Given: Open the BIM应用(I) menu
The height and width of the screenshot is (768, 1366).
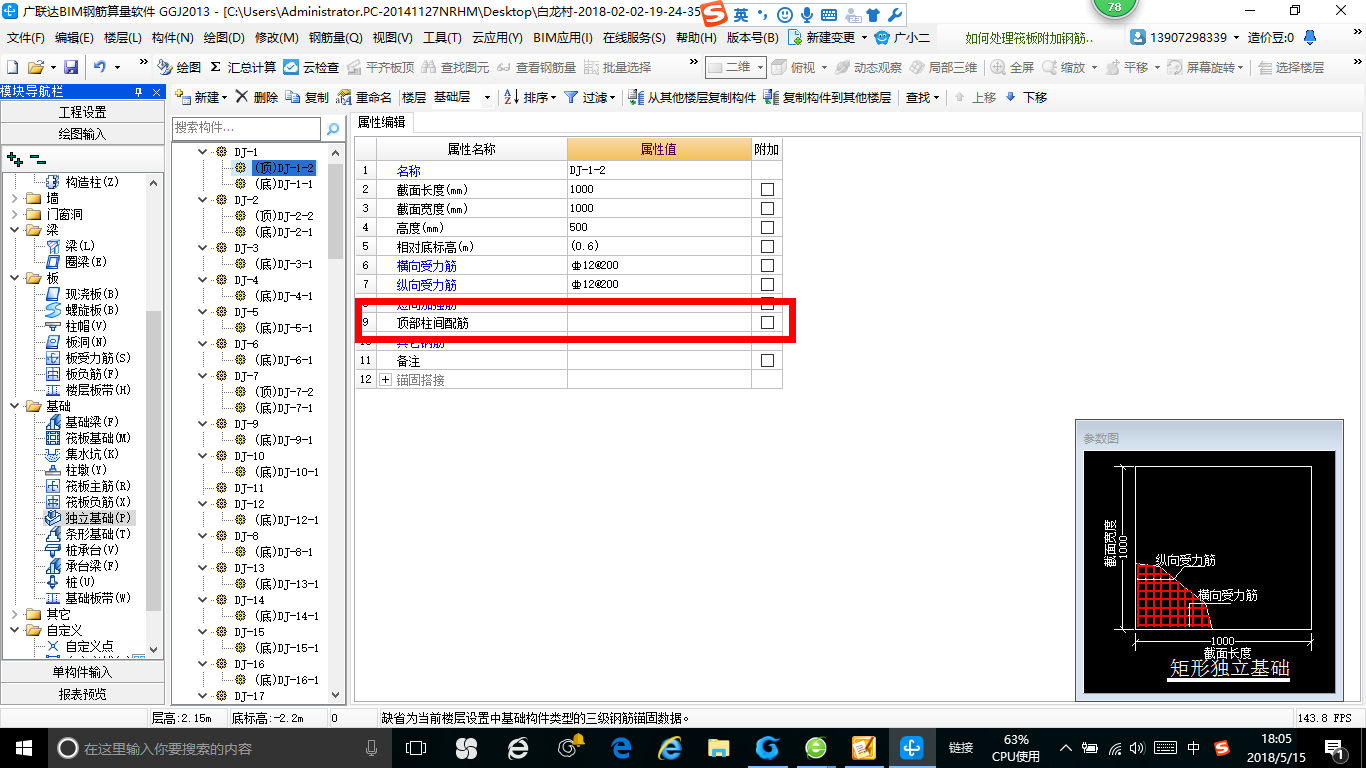Looking at the screenshot, I should point(563,38).
